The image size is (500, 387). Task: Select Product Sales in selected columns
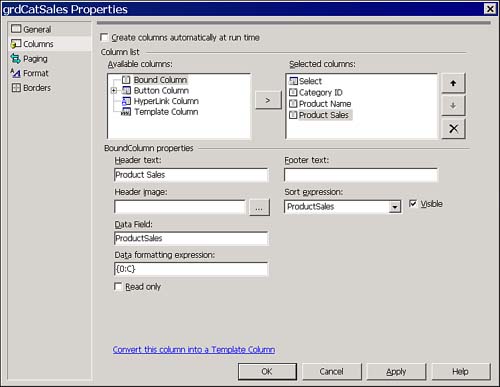[x=324, y=115]
